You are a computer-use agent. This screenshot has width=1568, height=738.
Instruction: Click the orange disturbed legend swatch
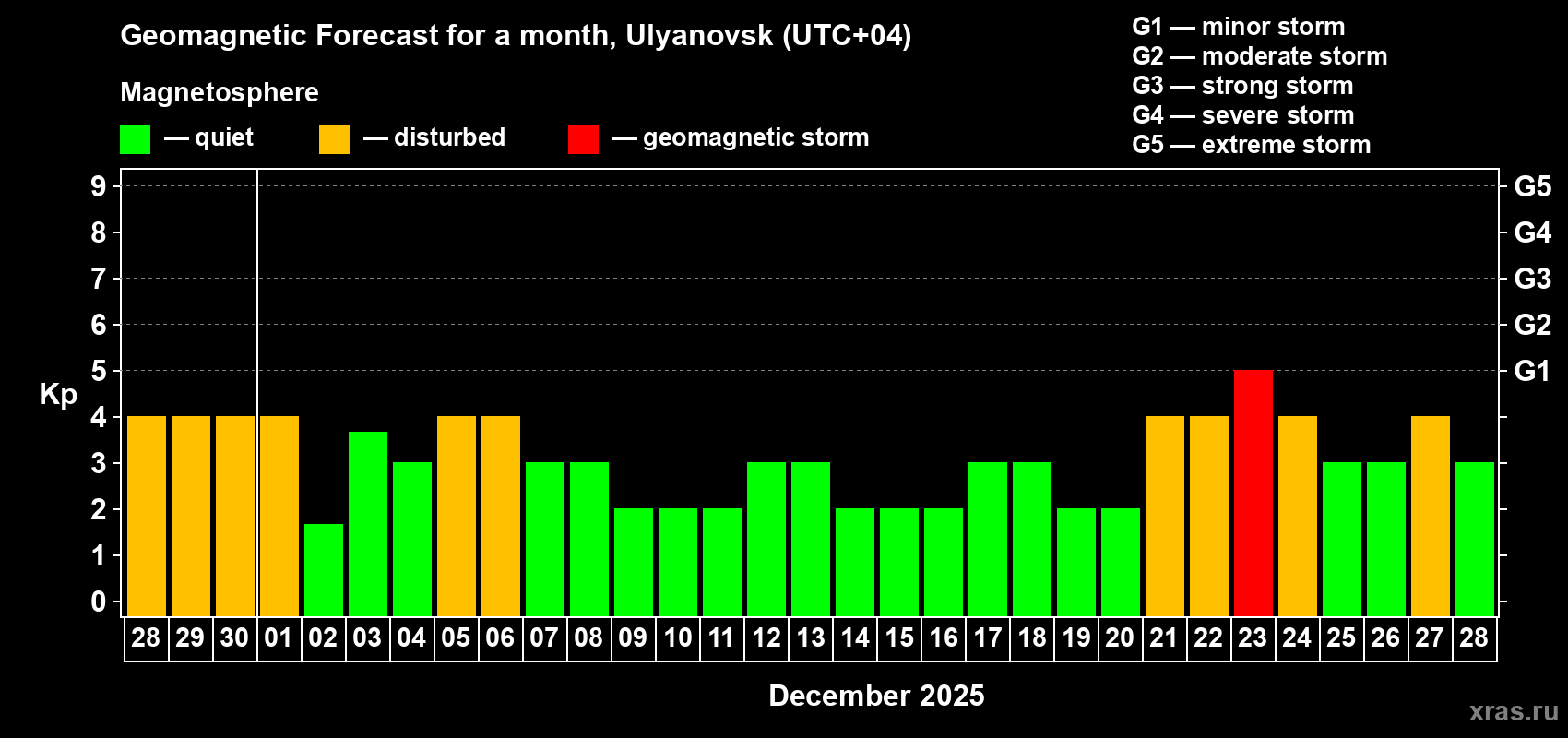tap(334, 139)
